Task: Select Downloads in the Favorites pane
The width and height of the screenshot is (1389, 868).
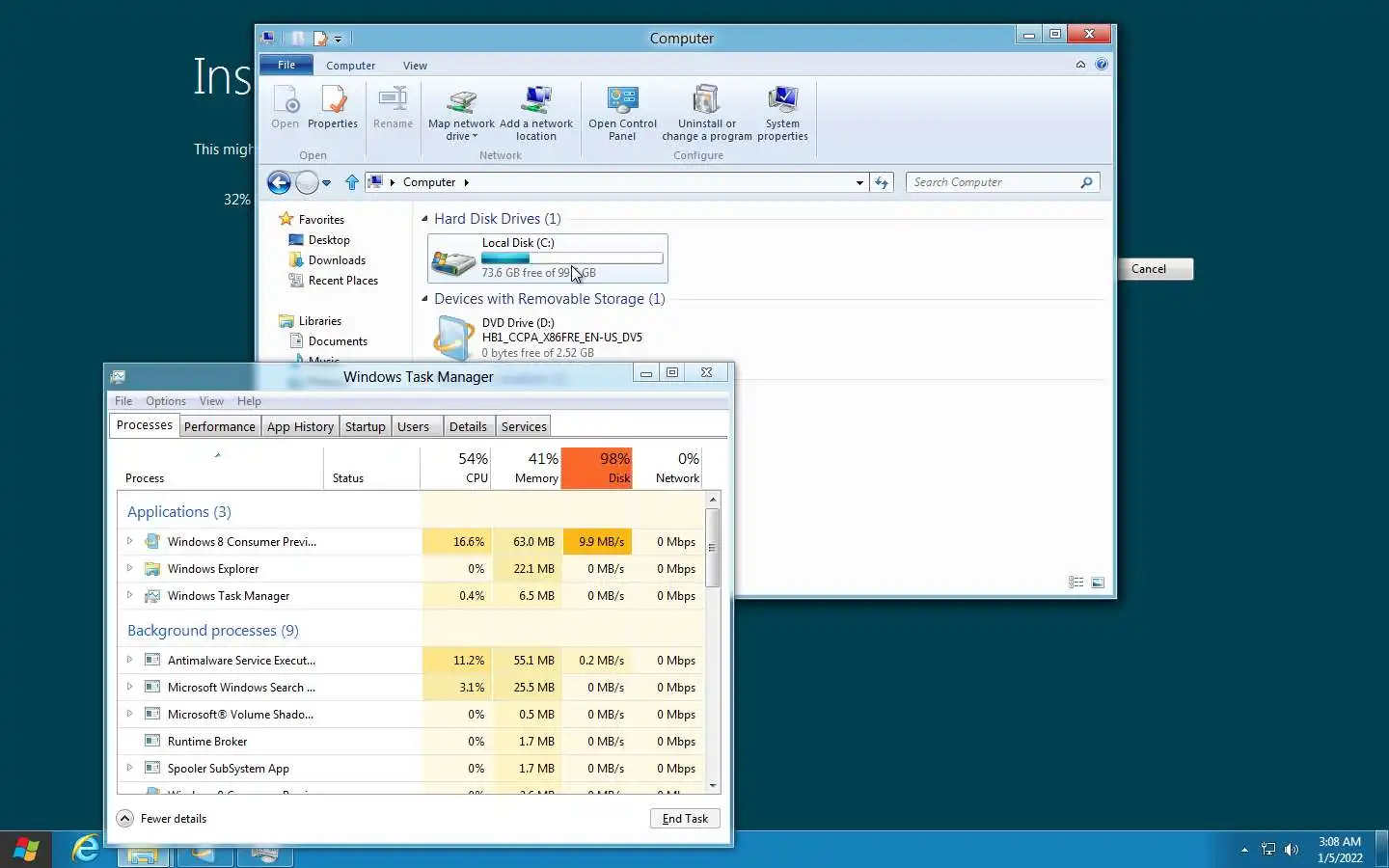Action: click(337, 260)
